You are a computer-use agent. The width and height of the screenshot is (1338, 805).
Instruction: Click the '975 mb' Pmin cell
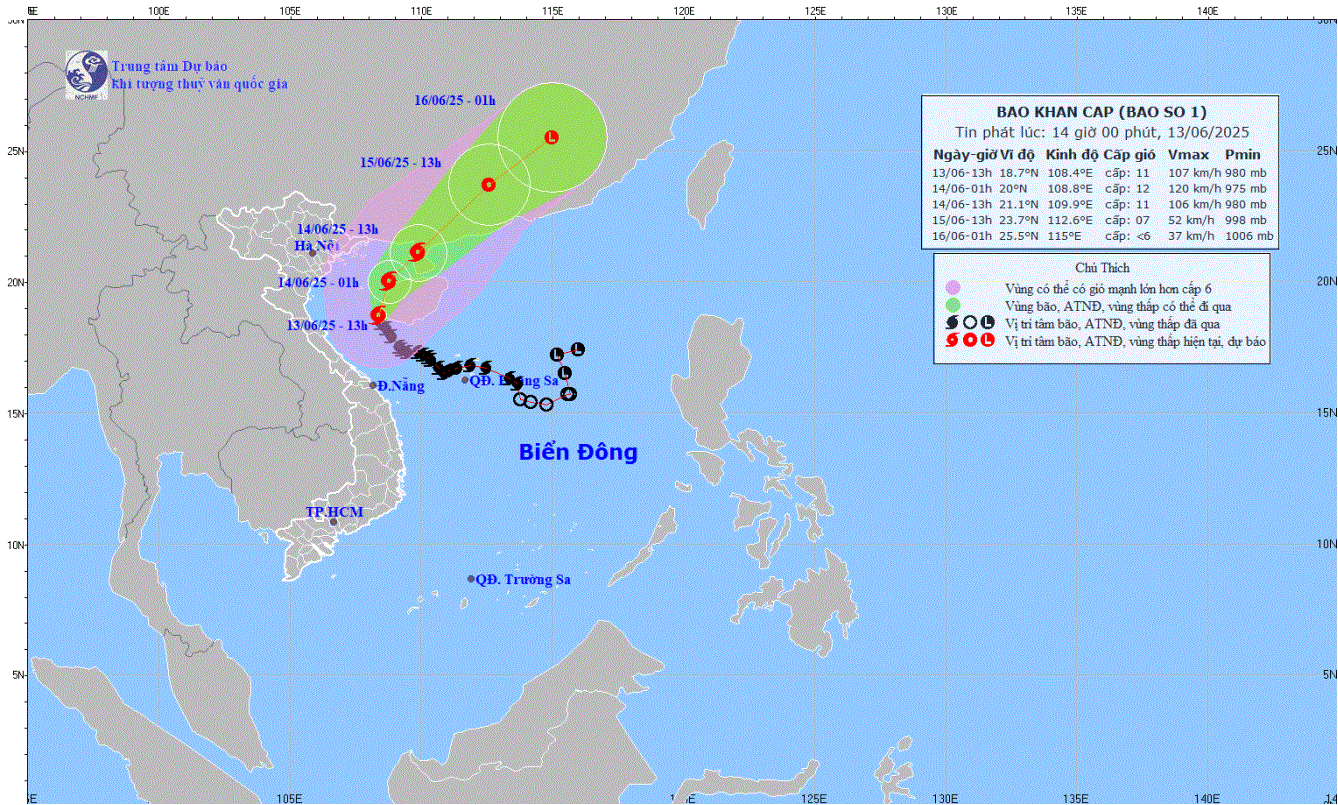click(1245, 188)
